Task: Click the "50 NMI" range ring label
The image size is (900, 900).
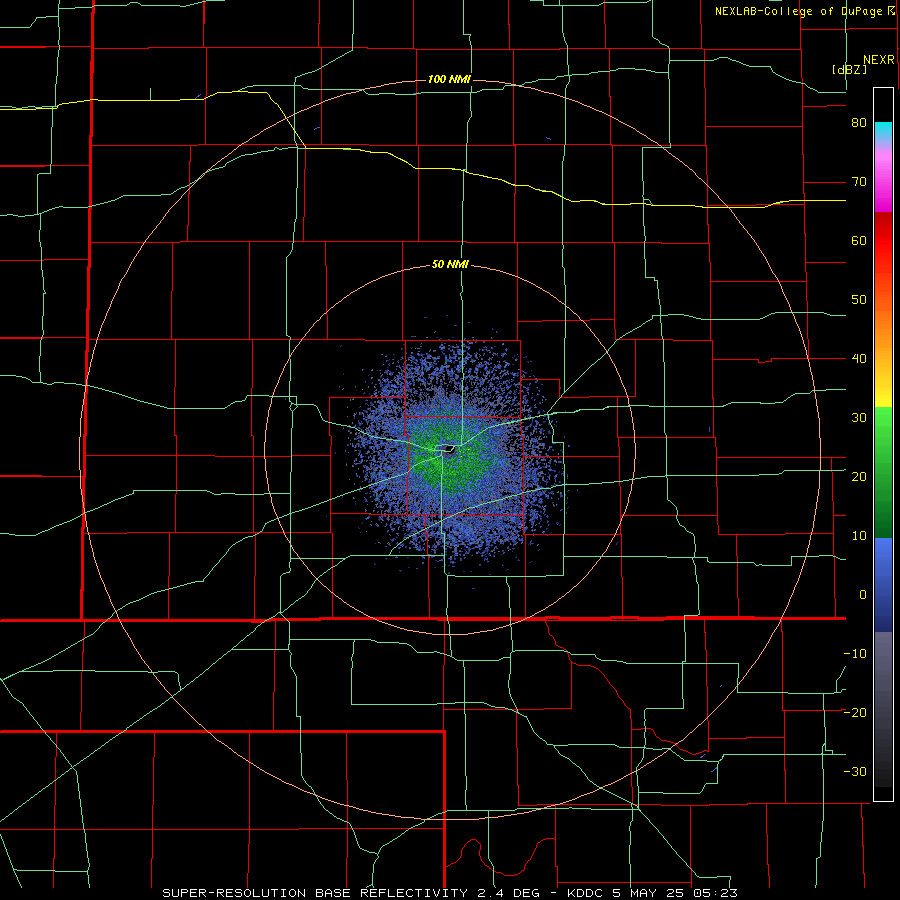Action: (x=451, y=265)
